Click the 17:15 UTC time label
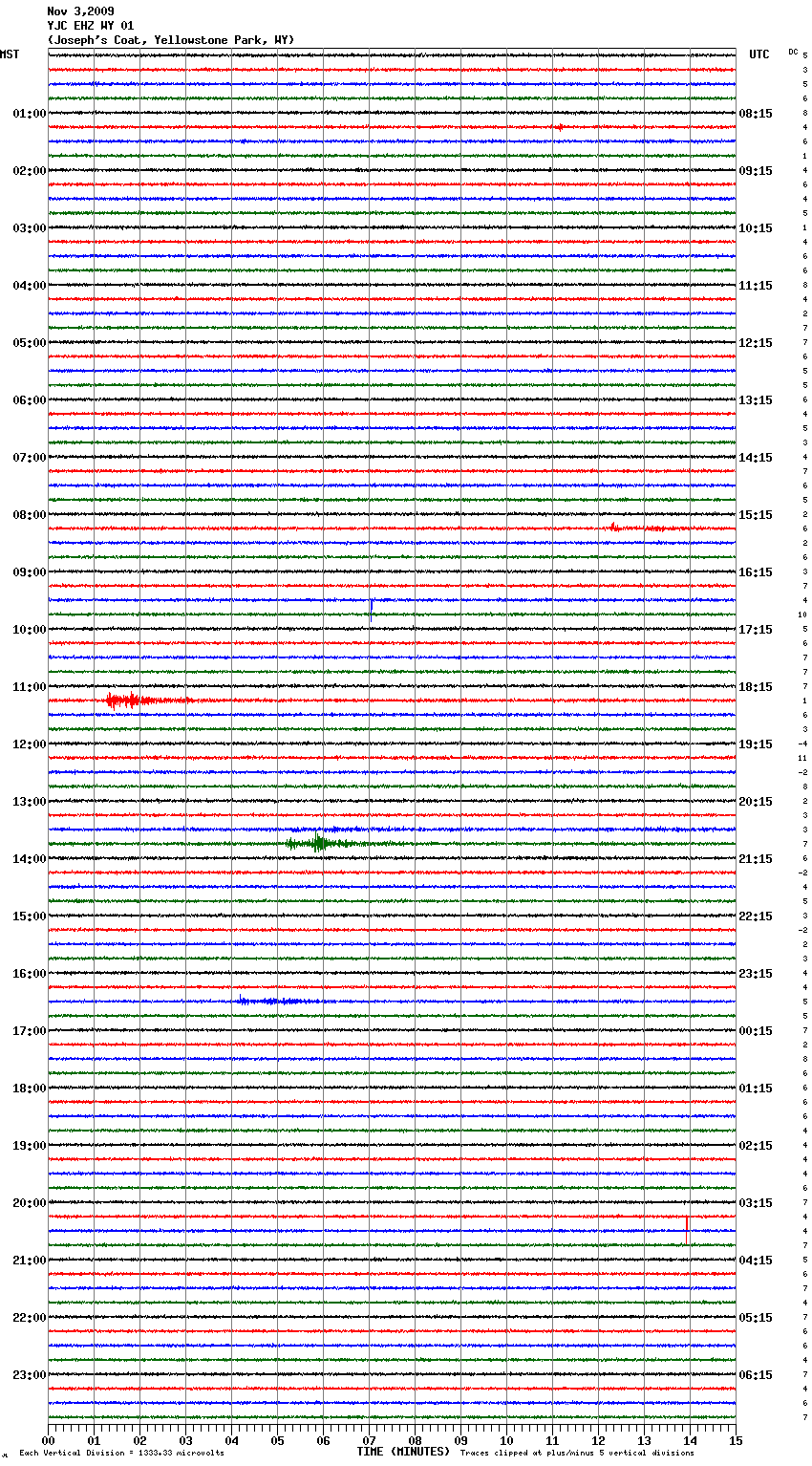 (x=756, y=630)
